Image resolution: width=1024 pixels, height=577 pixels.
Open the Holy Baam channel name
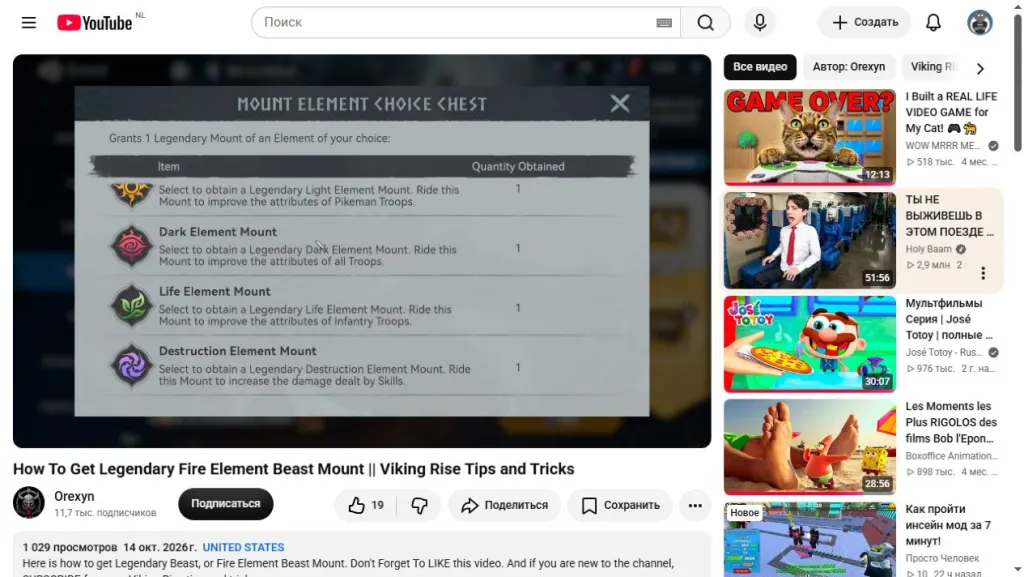coord(928,249)
